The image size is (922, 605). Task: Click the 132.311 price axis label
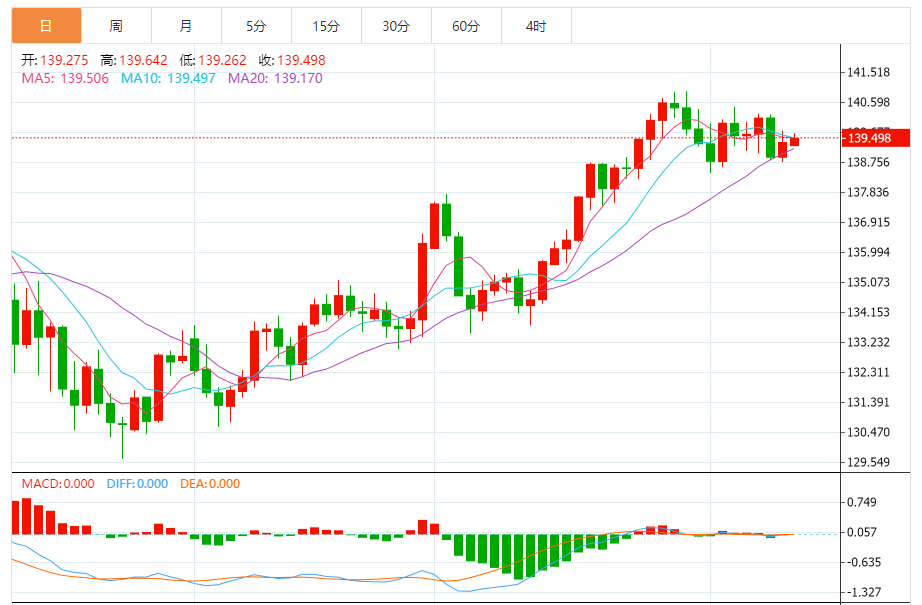868,372
